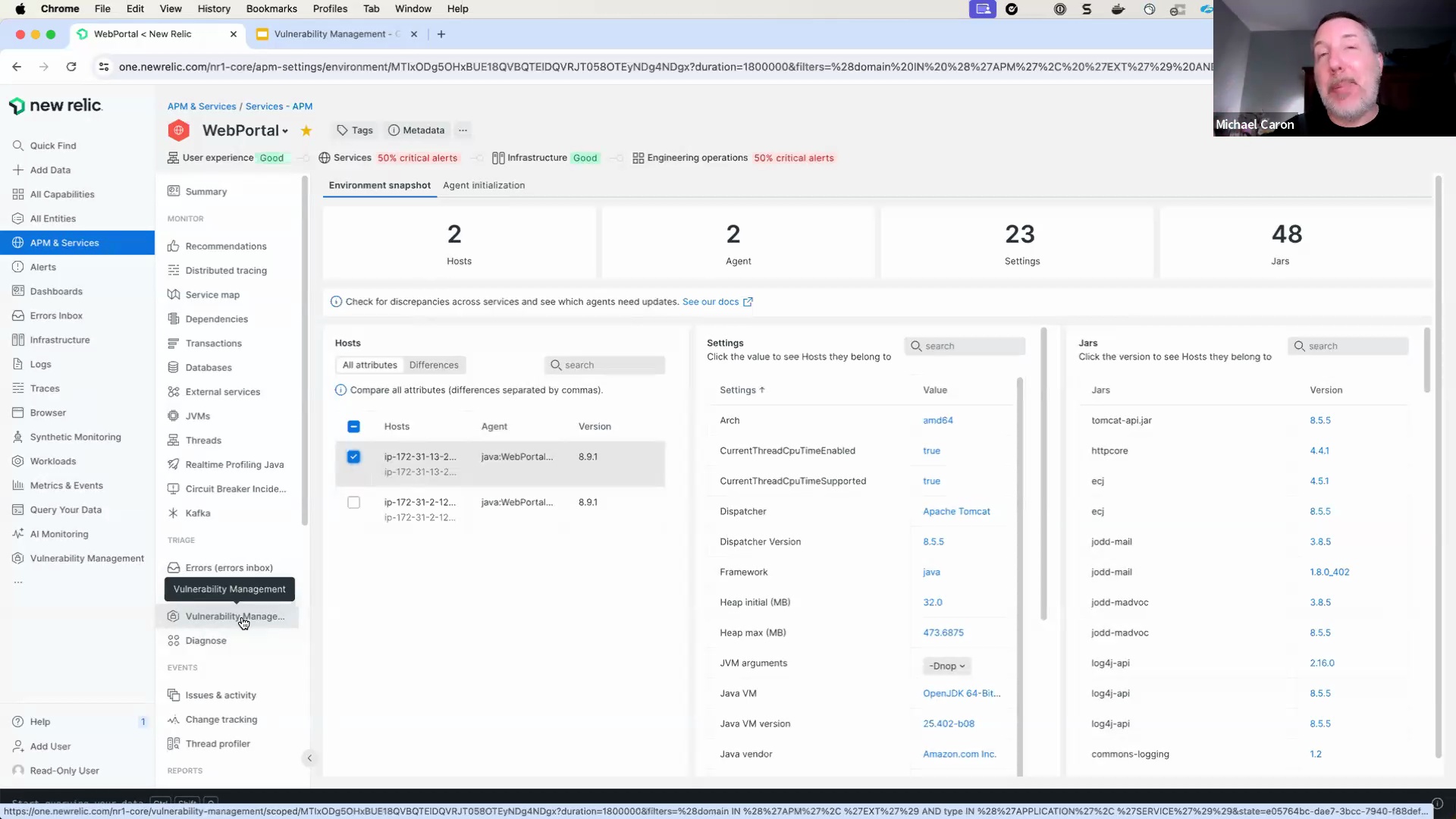
Task: Click inside Hosts search field
Action: (604, 365)
